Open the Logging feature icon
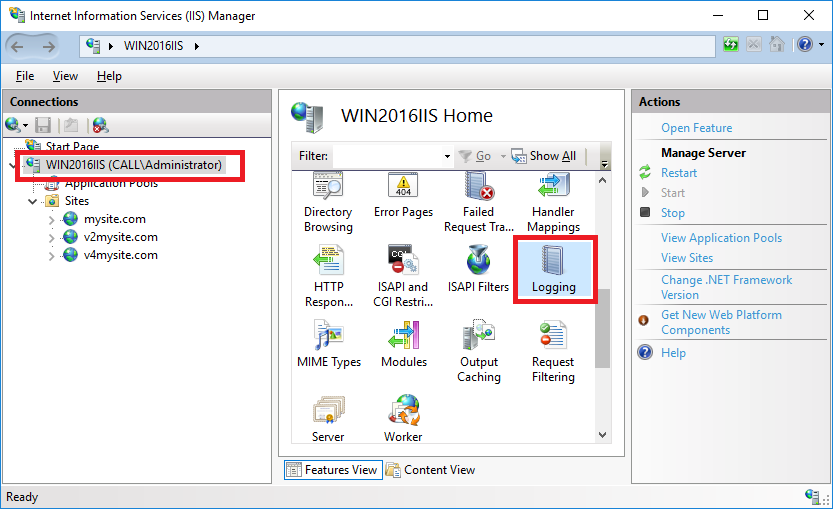This screenshot has height=509, width=833. [x=554, y=268]
